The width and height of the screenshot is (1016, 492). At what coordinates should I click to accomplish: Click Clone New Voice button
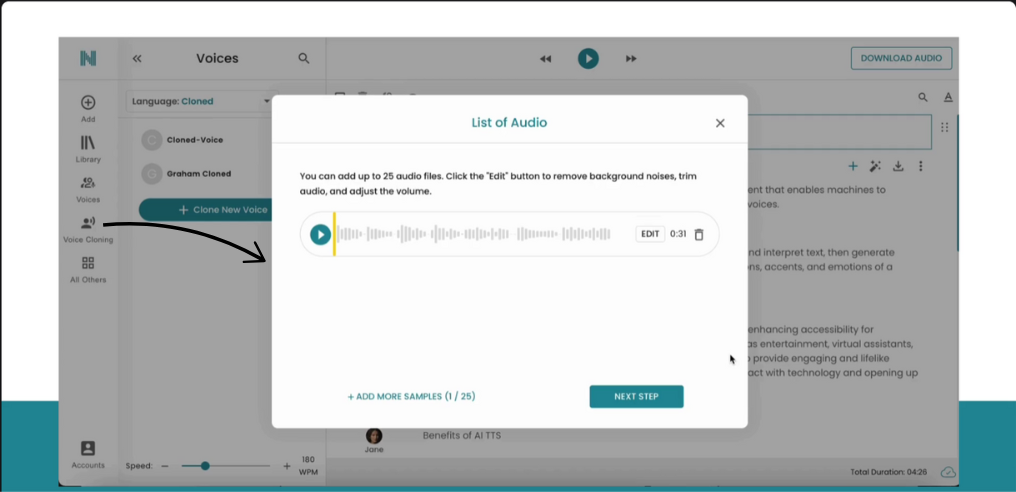(x=206, y=210)
